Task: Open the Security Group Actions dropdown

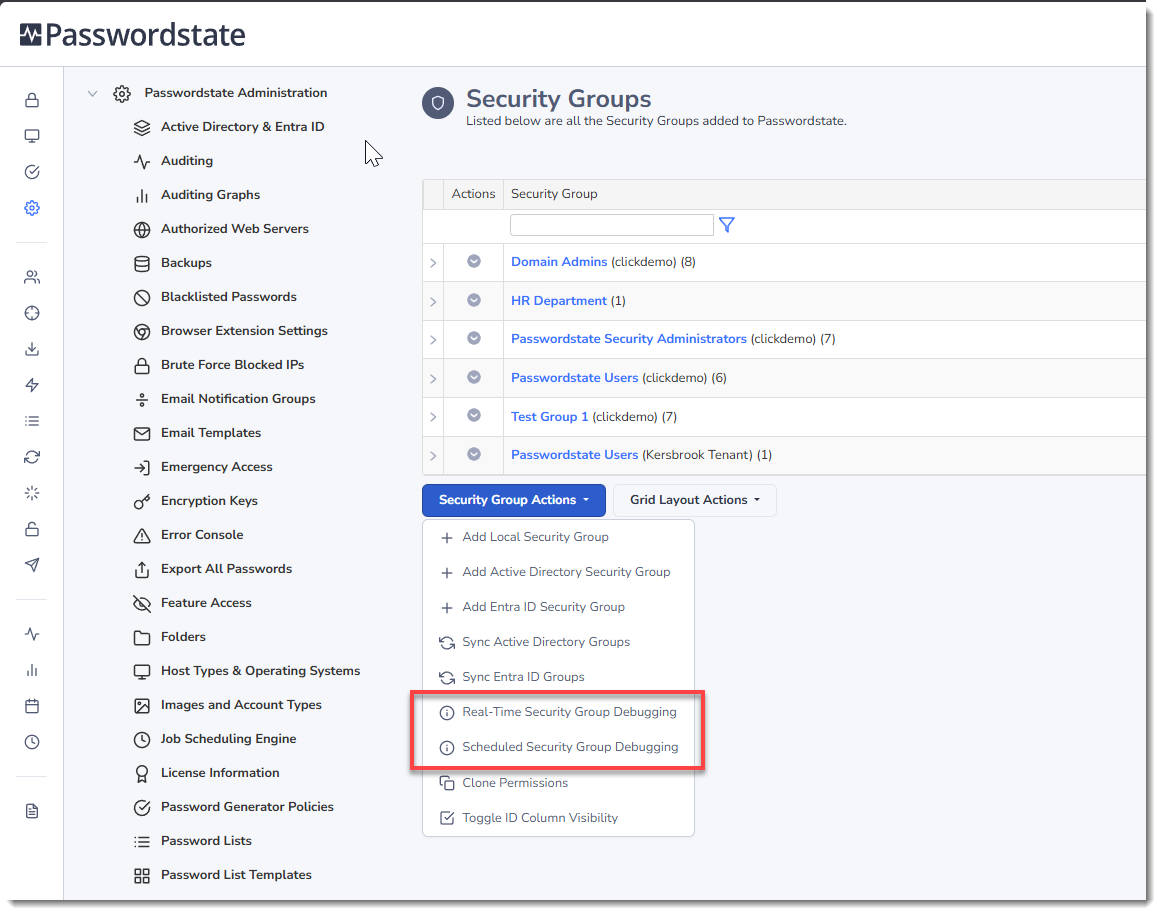Action: 514,500
